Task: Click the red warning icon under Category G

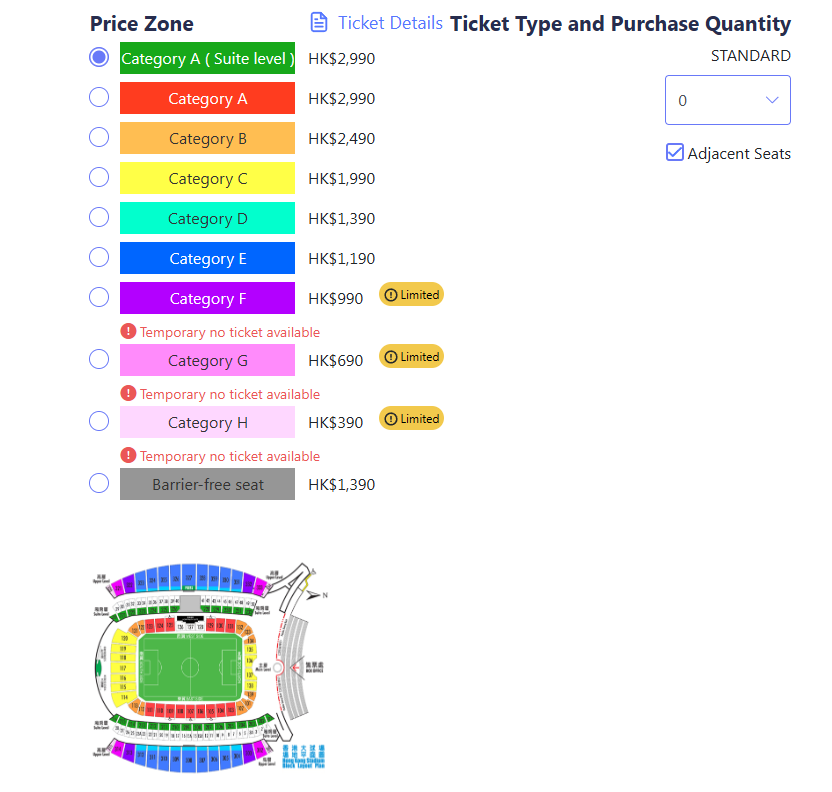Action: click(128, 394)
